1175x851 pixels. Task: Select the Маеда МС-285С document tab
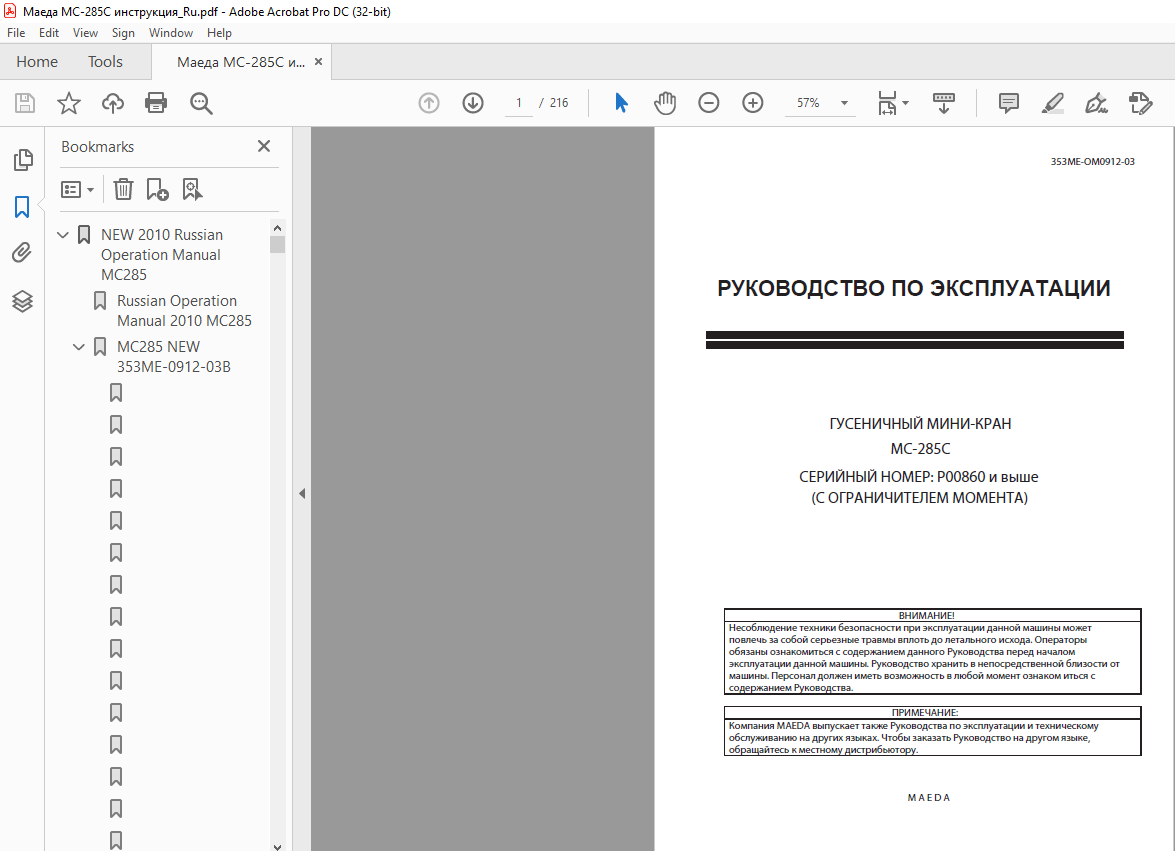(241, 62)
